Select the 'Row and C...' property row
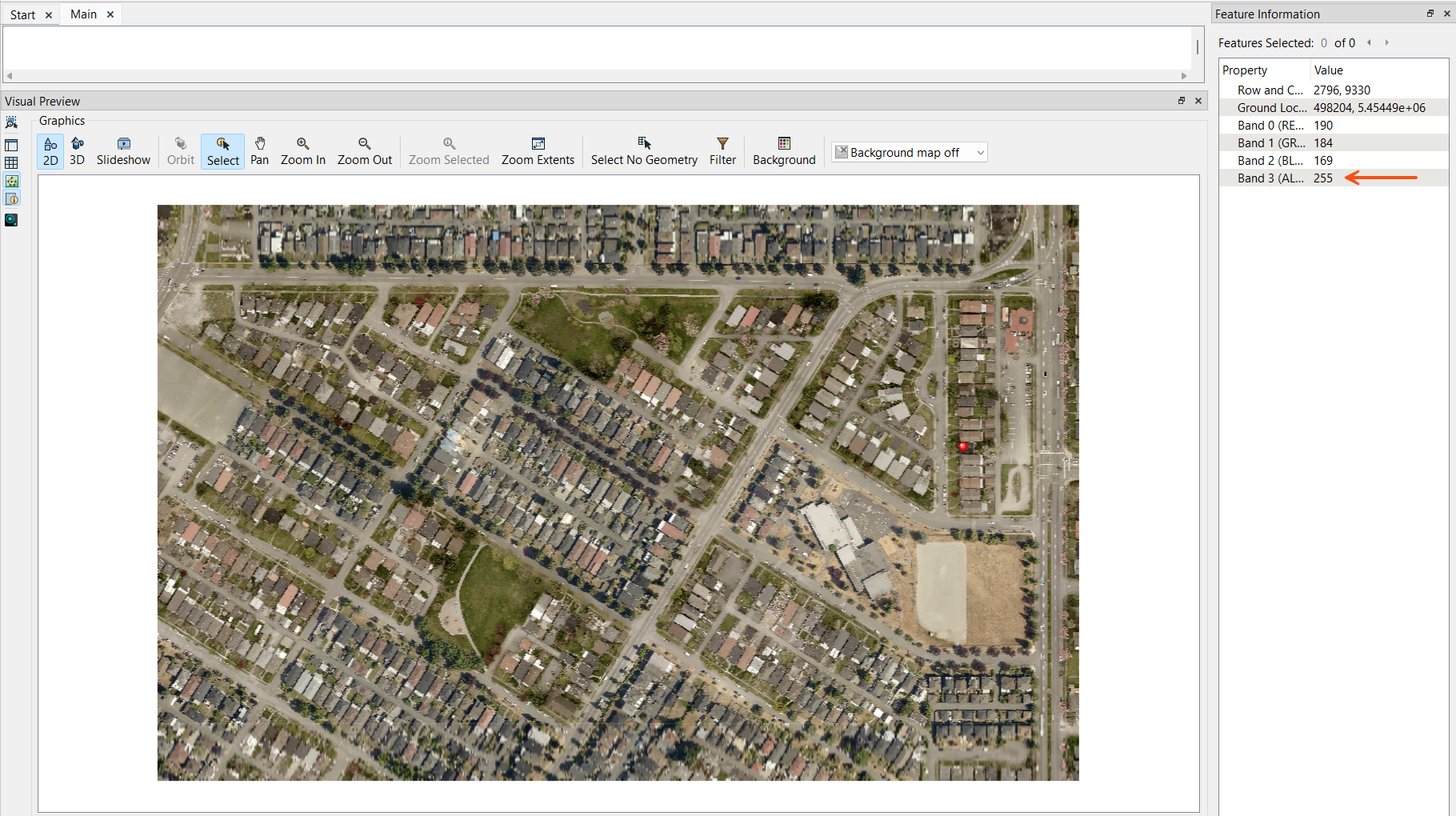The image size is (1456, 816). coord(1334,90)
